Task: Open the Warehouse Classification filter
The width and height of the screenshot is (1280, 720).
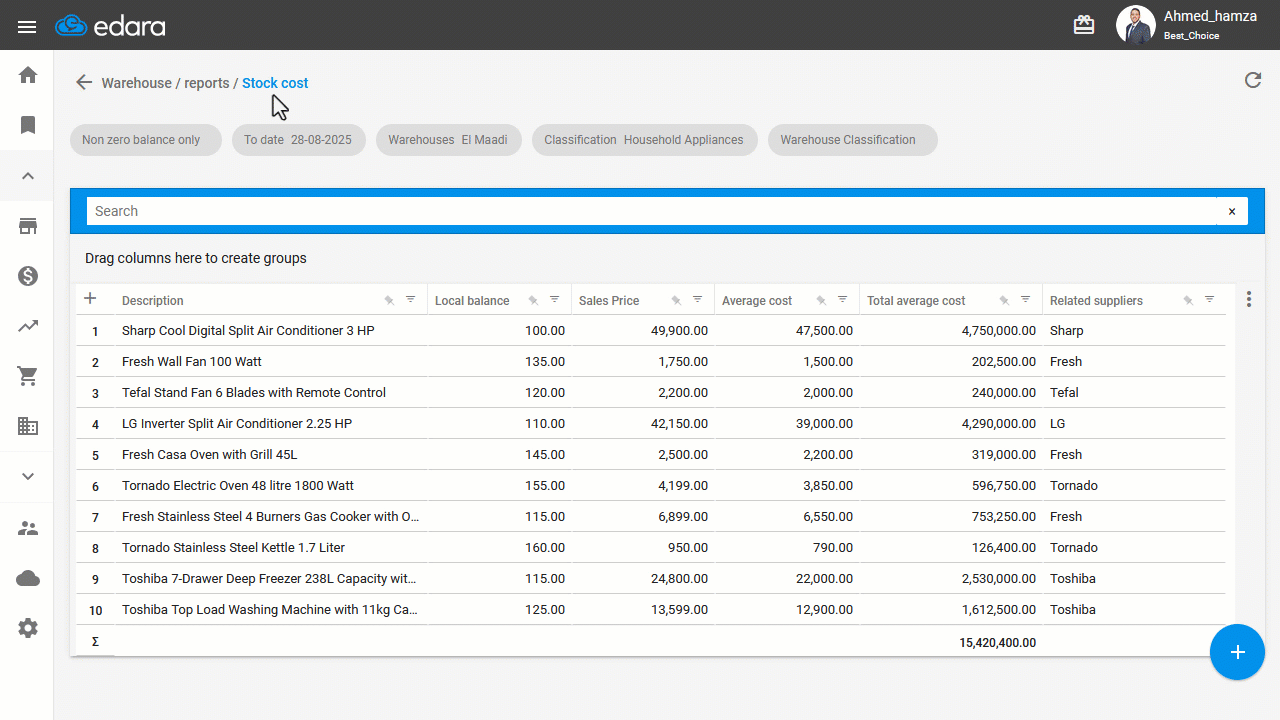Action: (x=853, y=140)
